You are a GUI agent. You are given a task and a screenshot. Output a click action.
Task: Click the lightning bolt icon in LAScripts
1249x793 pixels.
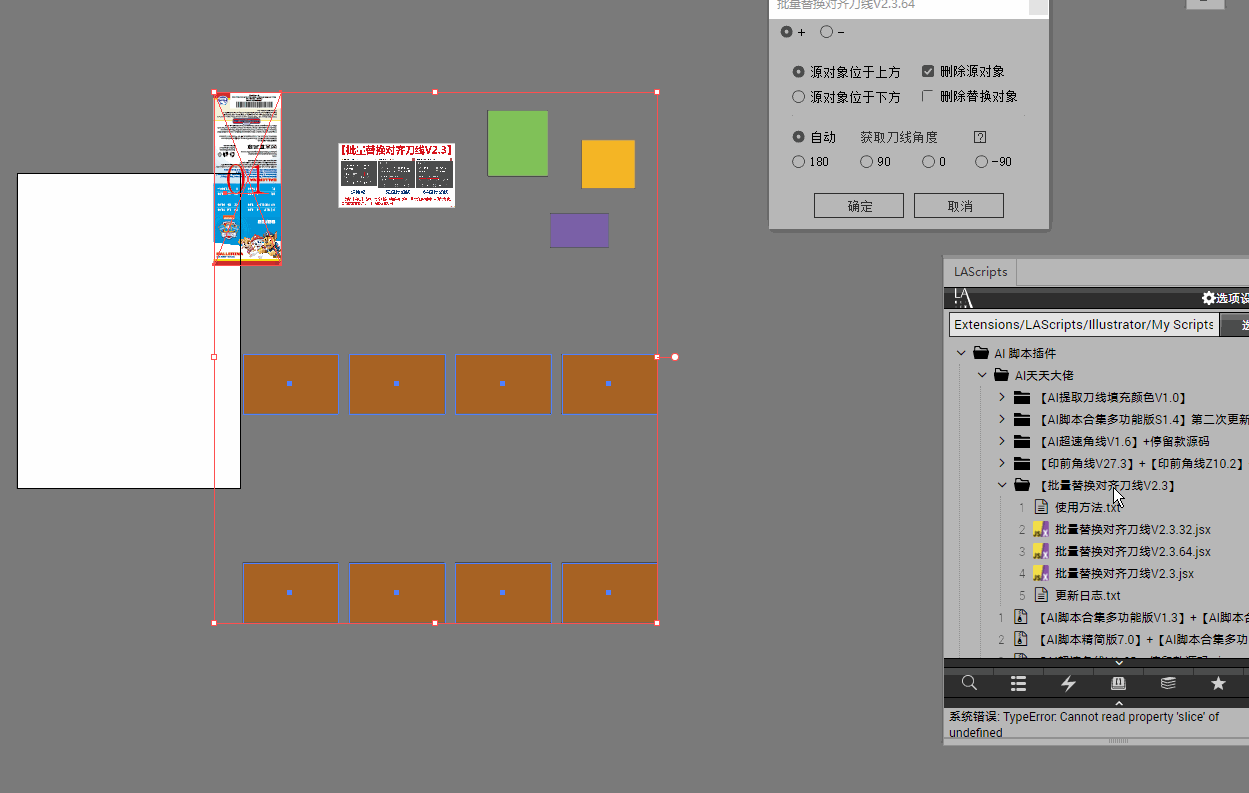[1068, 684]
